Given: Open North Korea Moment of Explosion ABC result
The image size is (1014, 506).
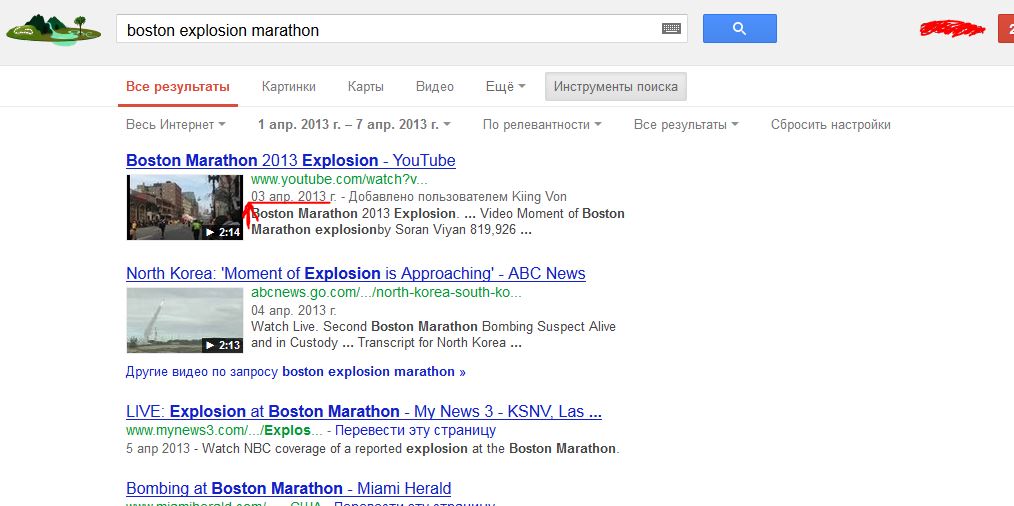Looking at the screenshot, I should pos(356,273).
